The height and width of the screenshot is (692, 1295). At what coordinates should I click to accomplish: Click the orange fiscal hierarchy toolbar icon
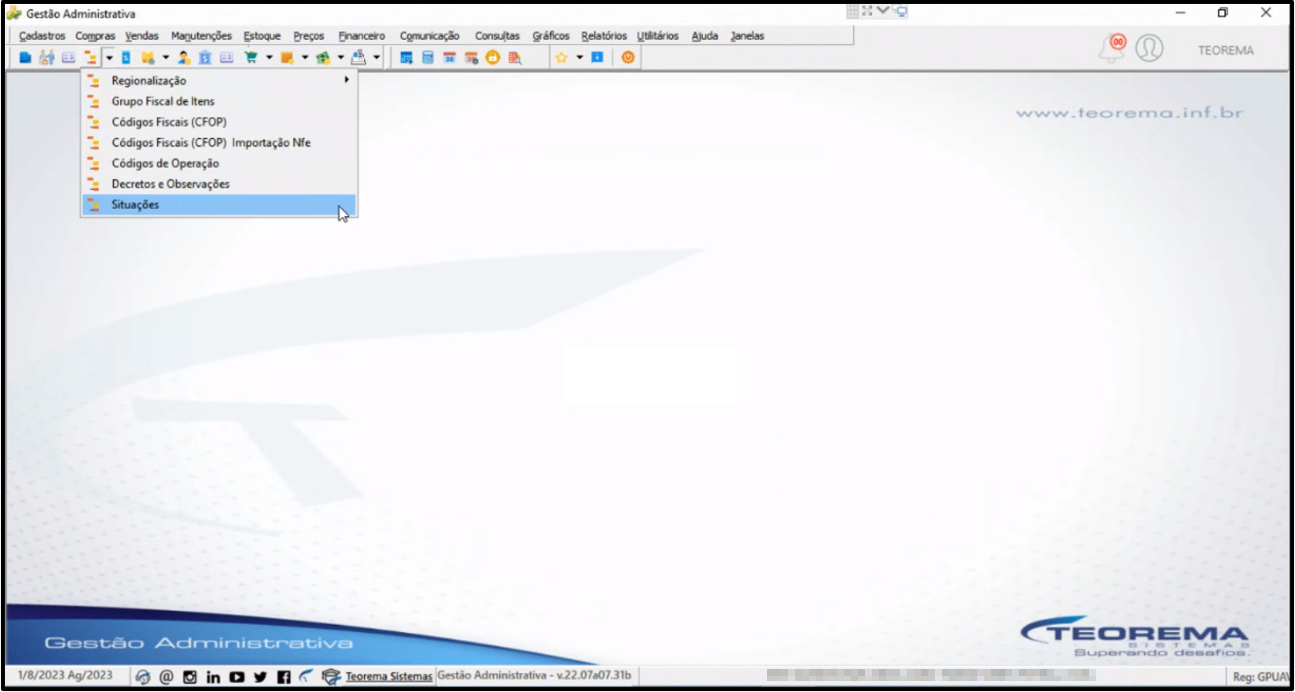(89, 58)
